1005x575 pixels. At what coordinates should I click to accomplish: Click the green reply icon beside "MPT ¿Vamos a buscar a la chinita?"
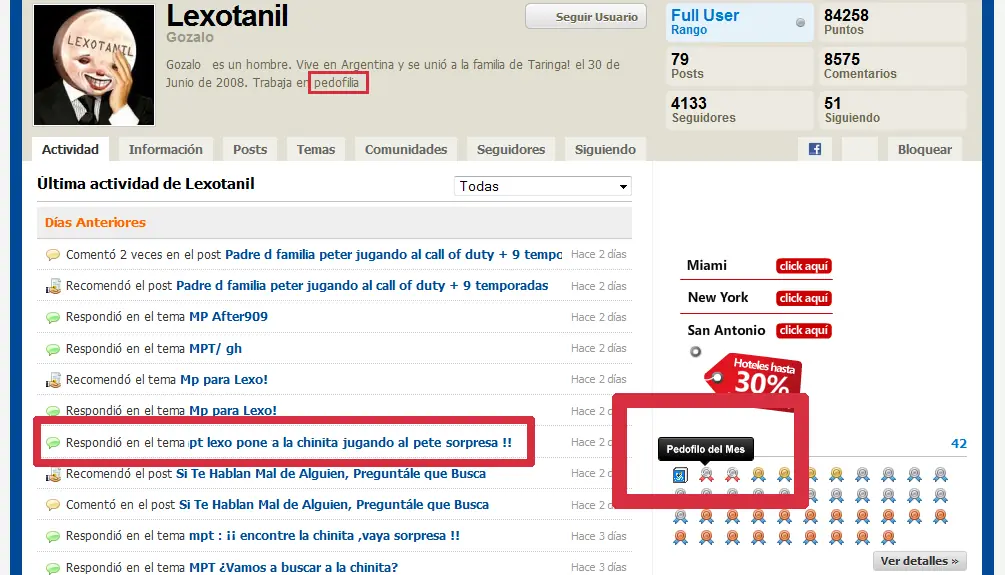tap(53, 568)
